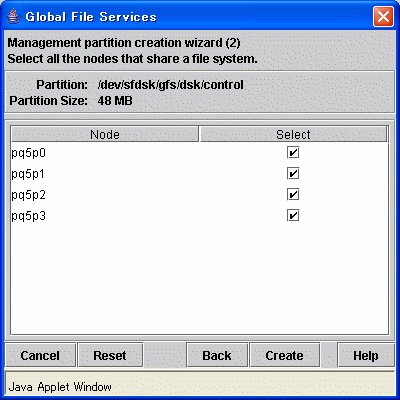Screen dimensions: 400x400
Task: Click the Global File Services title bar
Action: tap(200, 17)
